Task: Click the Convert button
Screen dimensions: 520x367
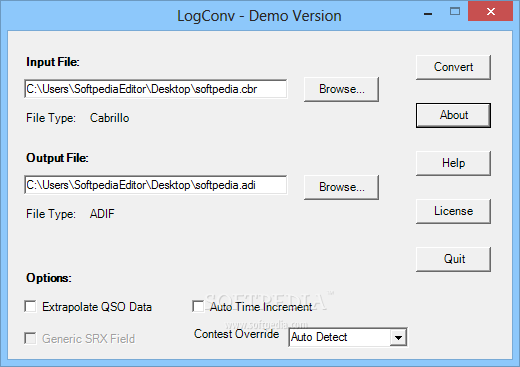Action: click(453, 67)
